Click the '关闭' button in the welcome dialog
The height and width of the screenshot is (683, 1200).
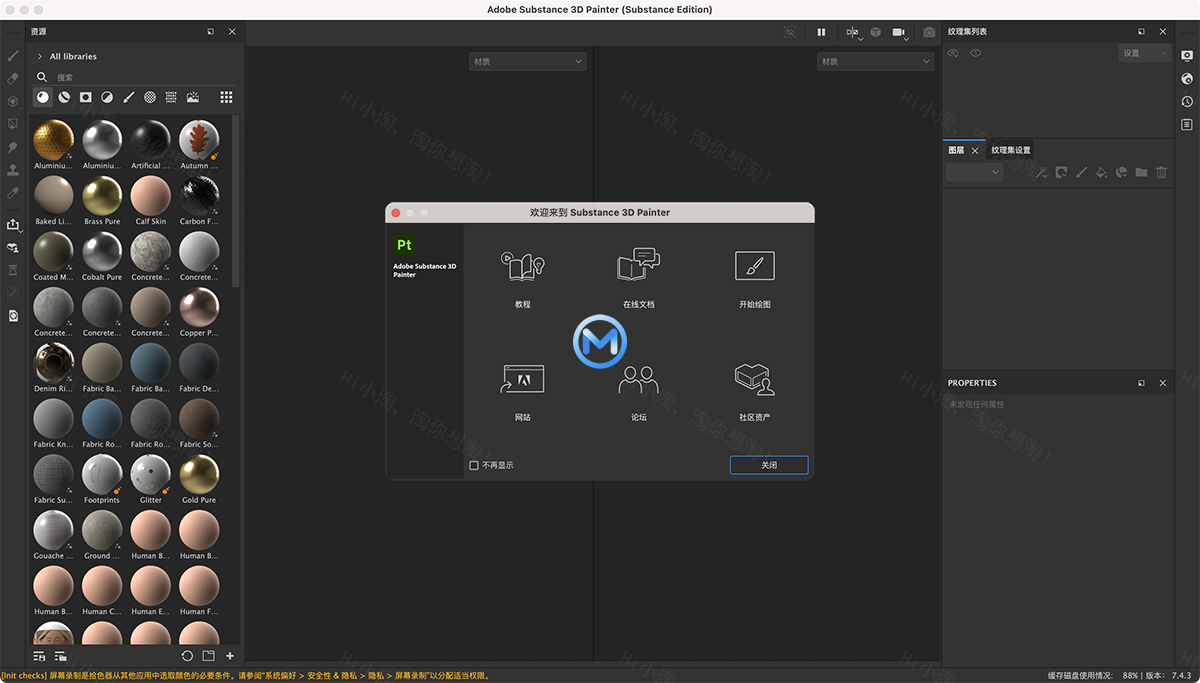(769, 465)
